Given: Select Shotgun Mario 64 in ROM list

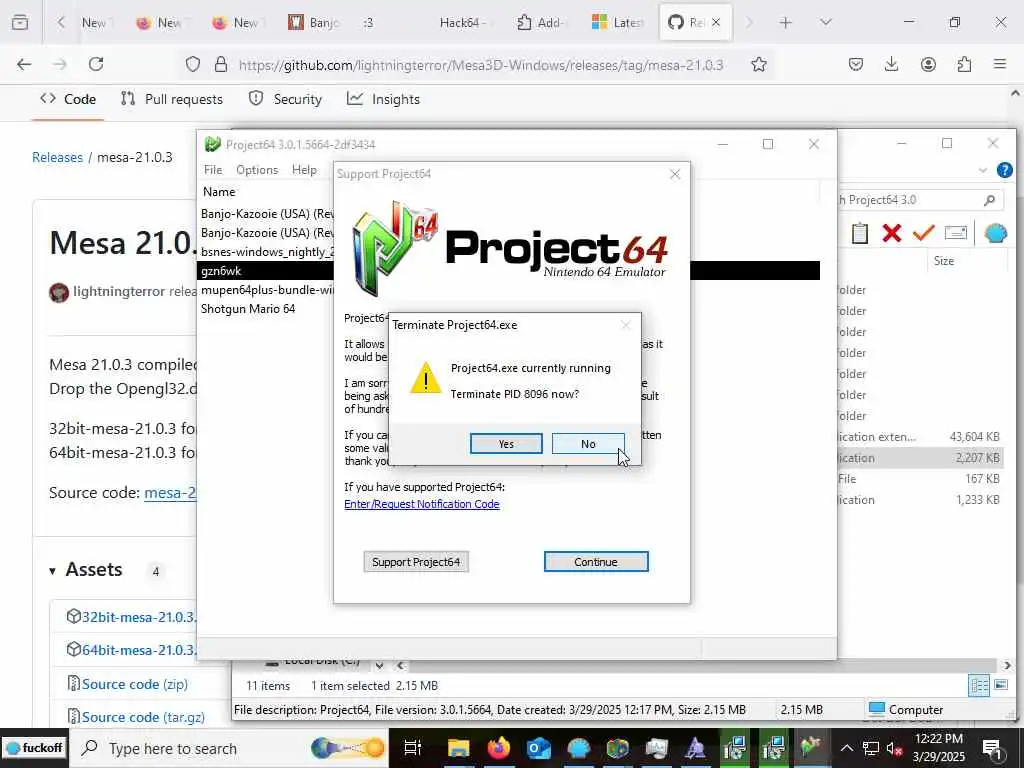Looking at the screenshot, I should [x=248, y=309].
